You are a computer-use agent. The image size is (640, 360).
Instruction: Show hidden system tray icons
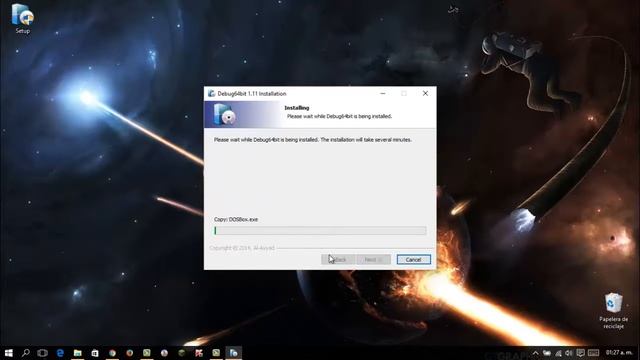[x=536, y=353]
